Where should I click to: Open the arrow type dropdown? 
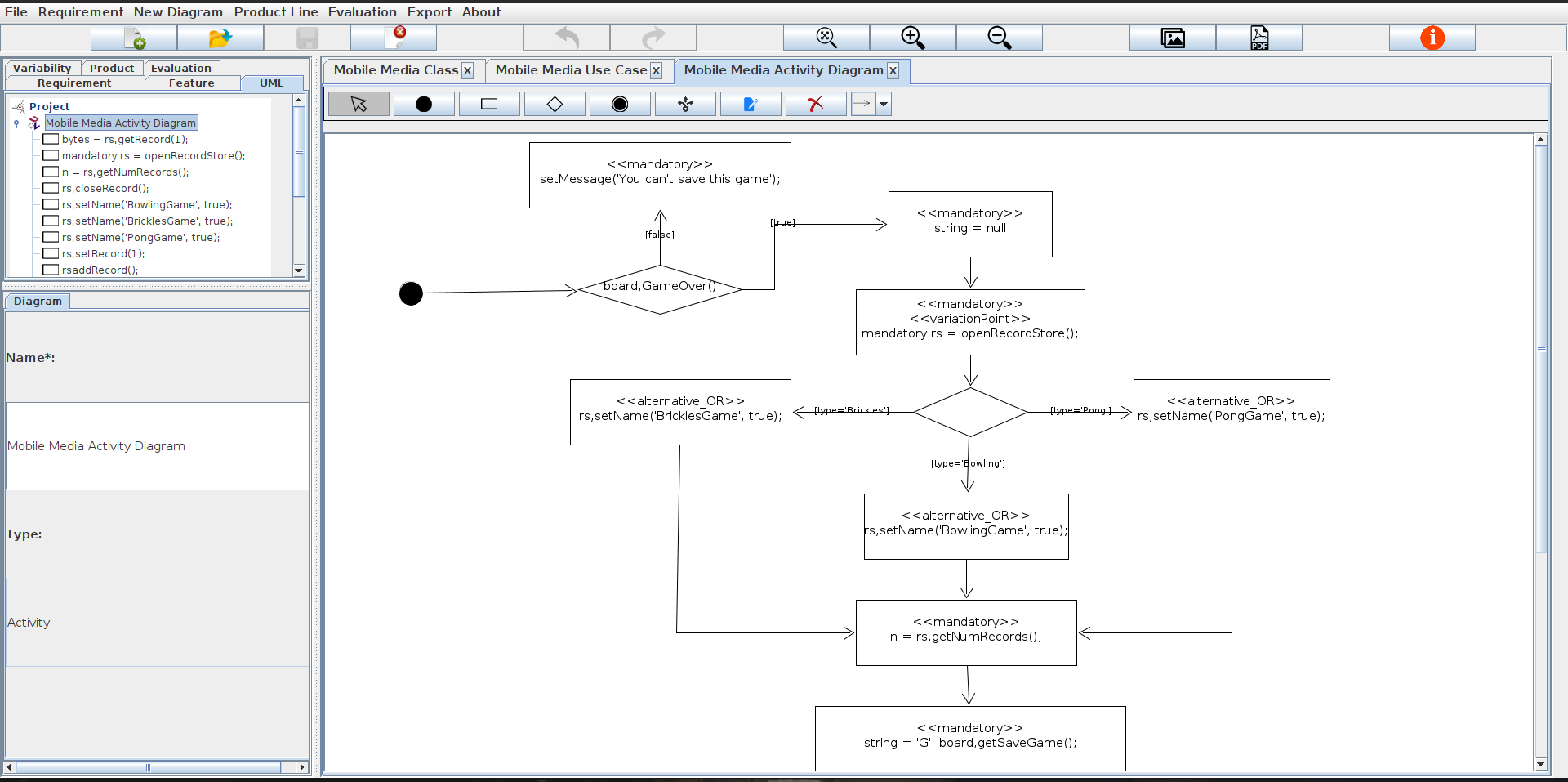coord(884,104)
